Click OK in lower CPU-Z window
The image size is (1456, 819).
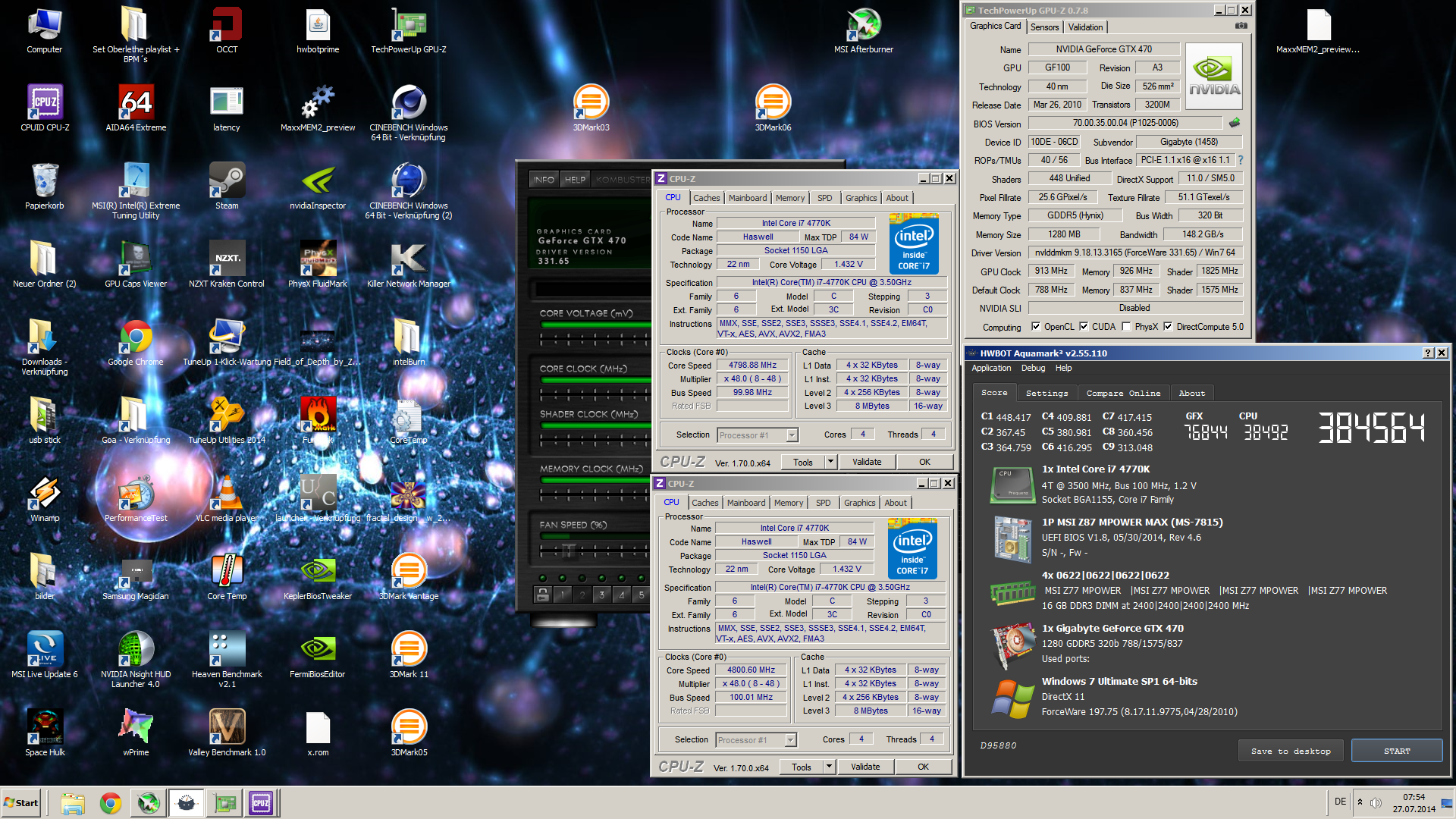pos(923,767)
